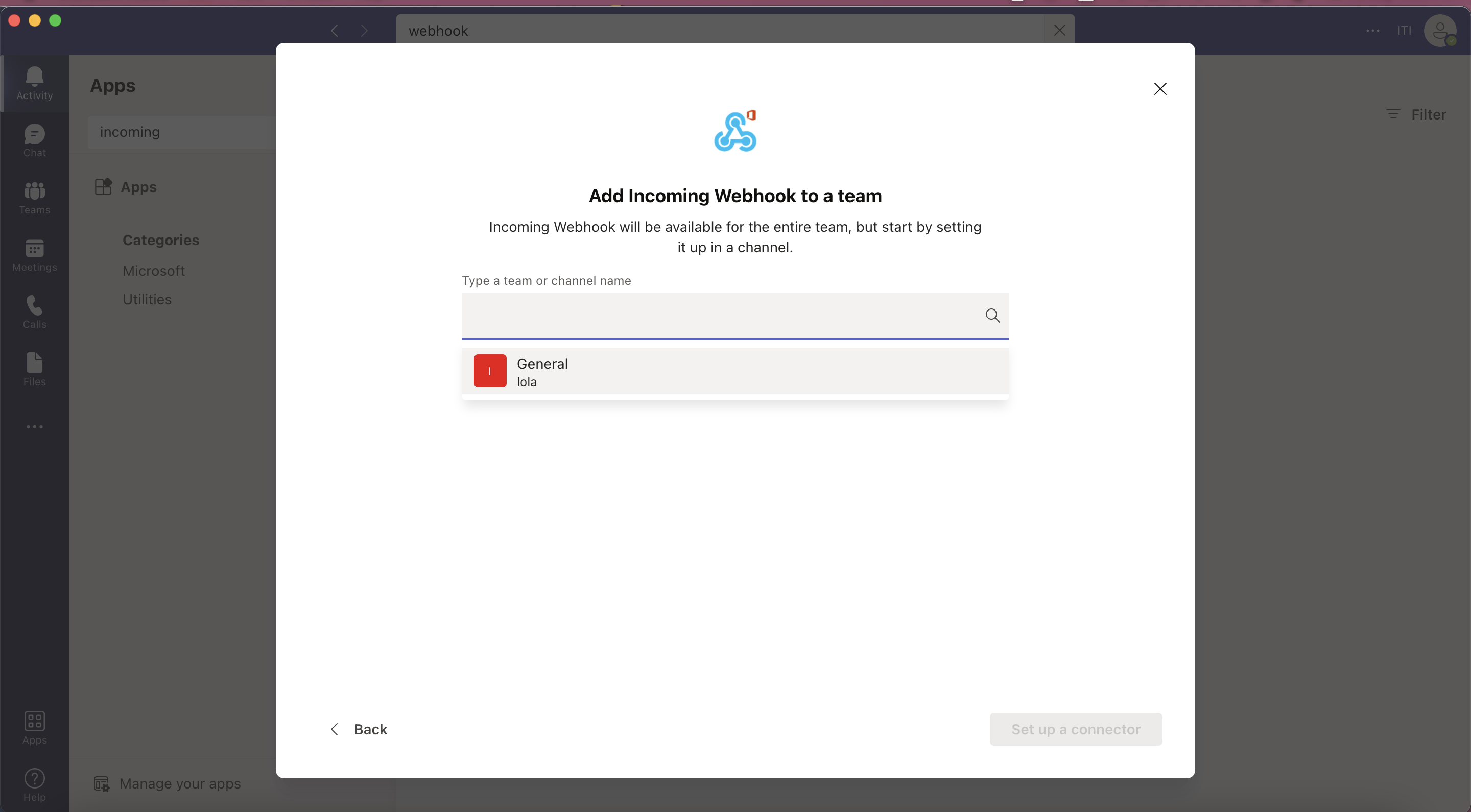1471x812 pixels.
Task: Clear the webhook search bar
Action: coord(1059,30)
